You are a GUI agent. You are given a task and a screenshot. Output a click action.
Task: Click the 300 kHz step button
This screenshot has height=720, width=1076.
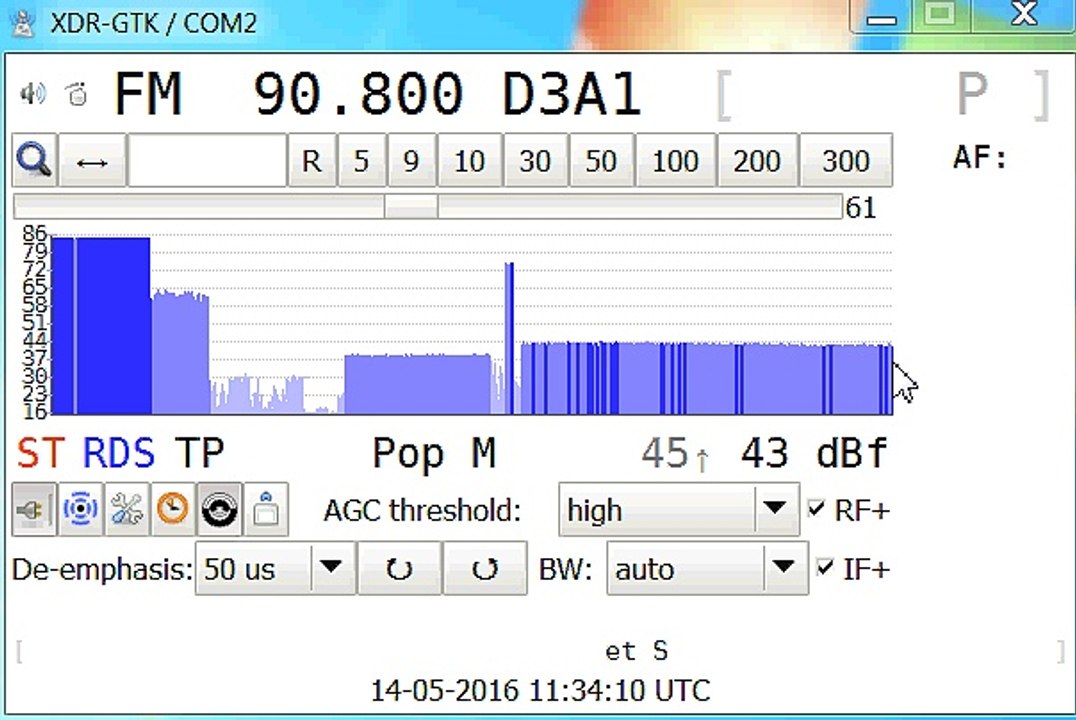tap(846, 161)
